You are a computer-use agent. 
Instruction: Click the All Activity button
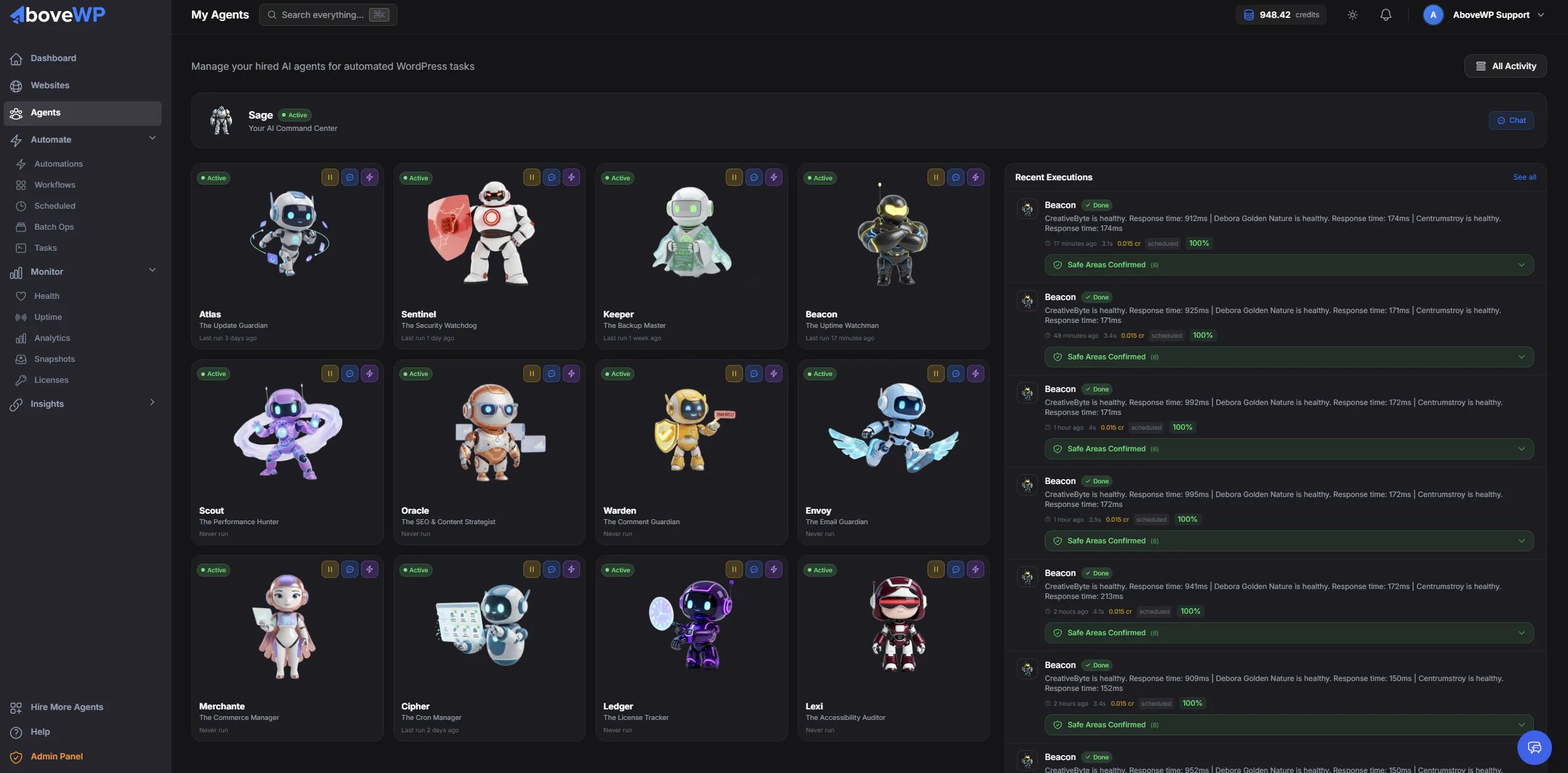point(1505,66)
